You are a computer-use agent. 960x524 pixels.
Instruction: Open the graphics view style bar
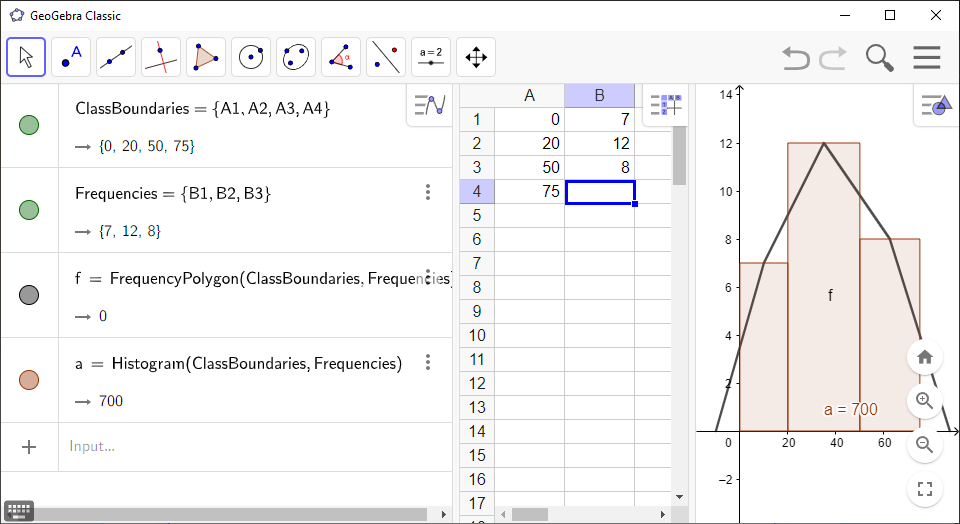coord(936,105)
